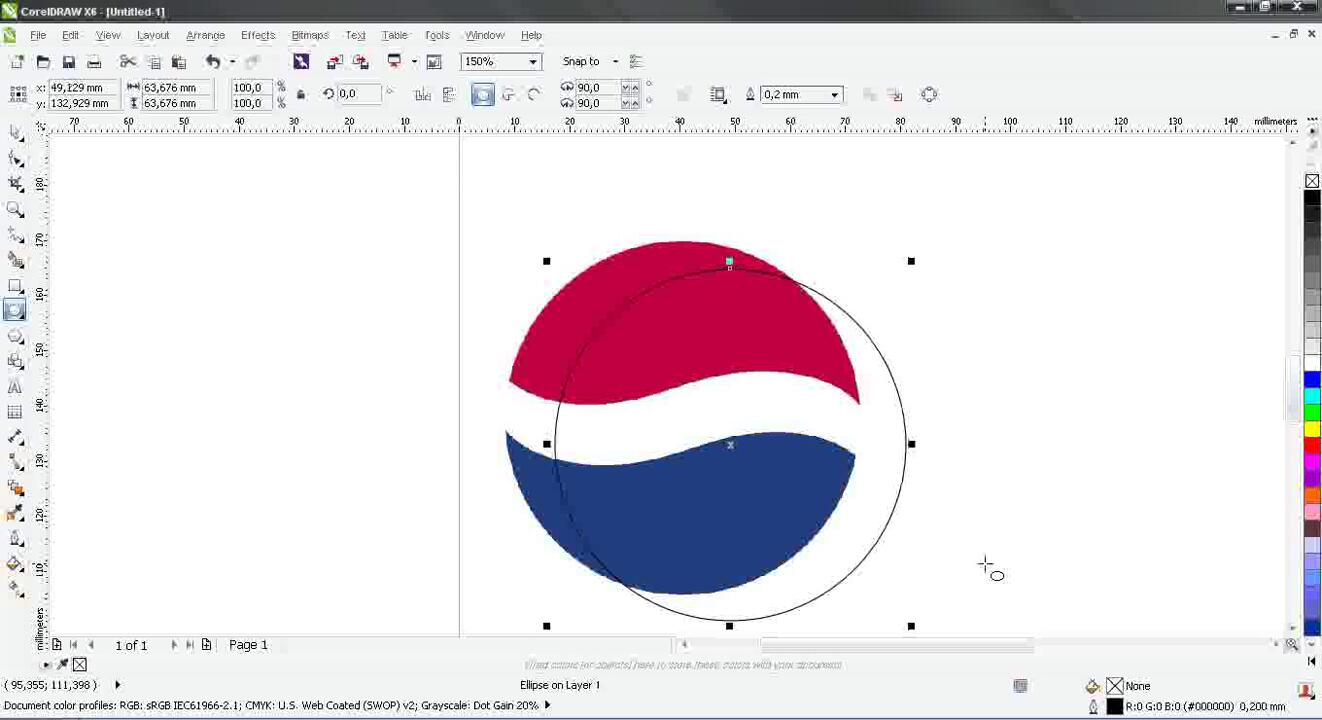Expand the Snap to dropdown
The height and width of the screenshot is (720, 1322).
tap(615, 62)
